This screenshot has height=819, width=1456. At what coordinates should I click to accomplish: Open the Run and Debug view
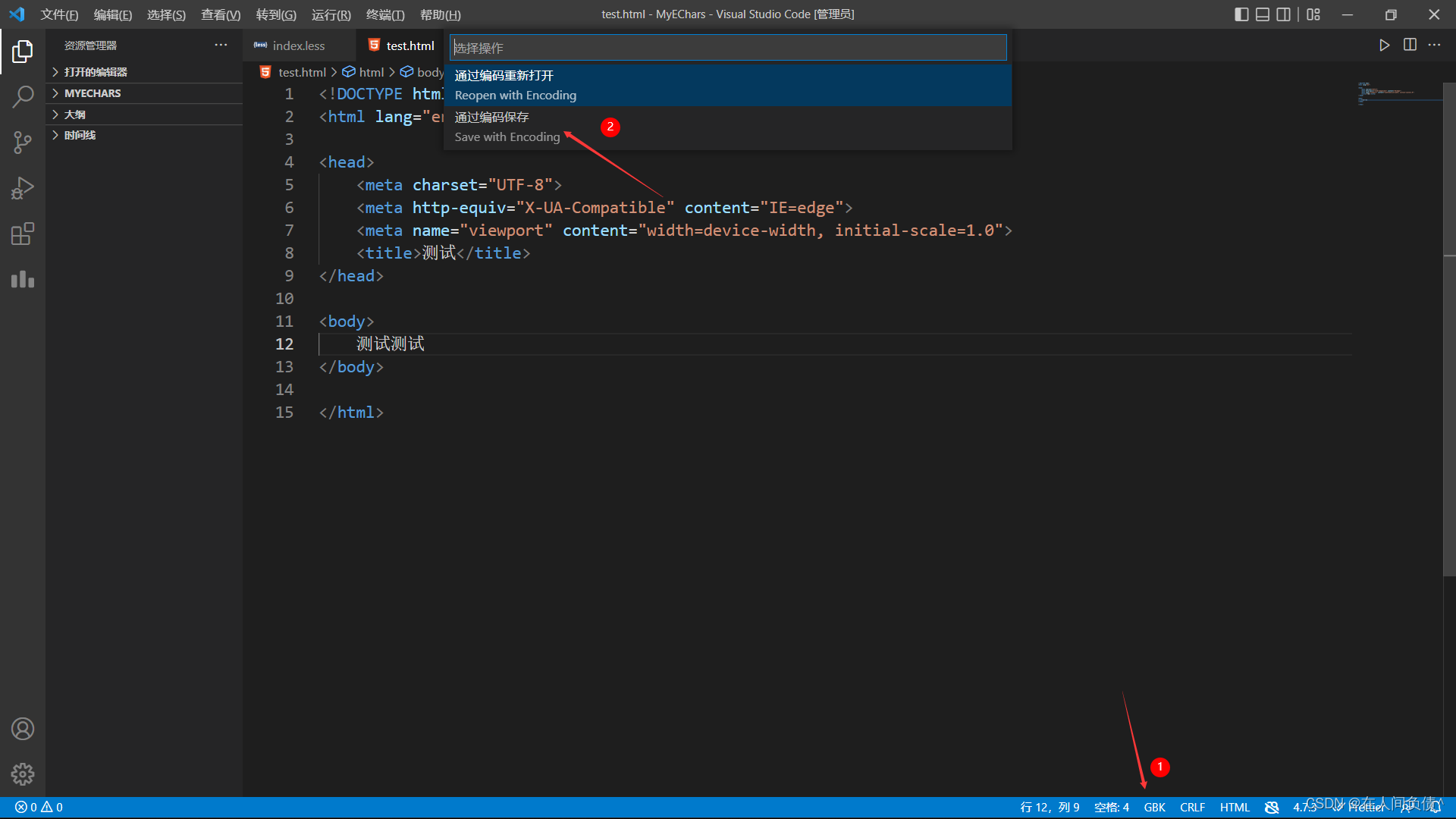[23, 188]
